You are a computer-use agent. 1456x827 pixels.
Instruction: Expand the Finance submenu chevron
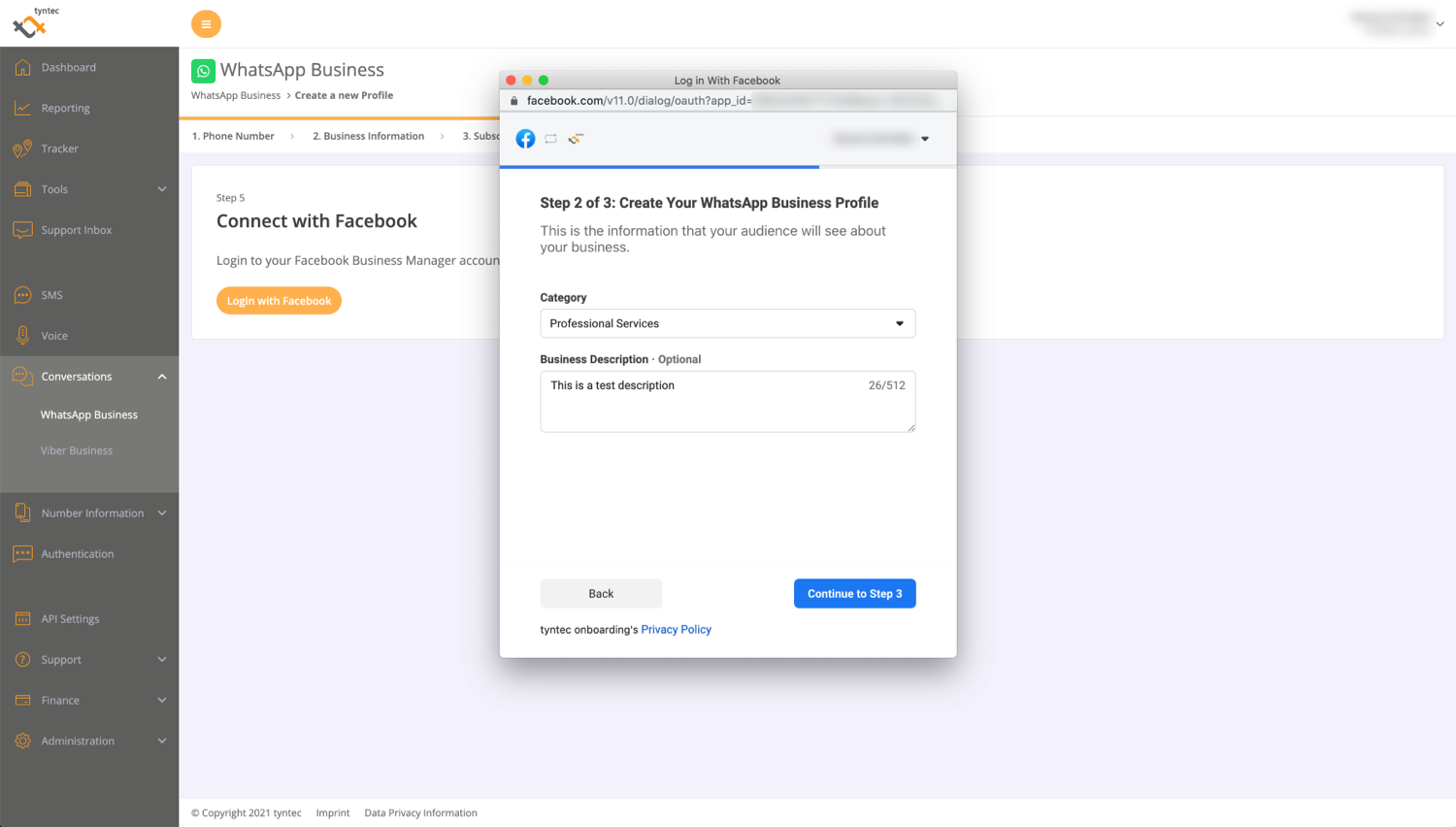pos(162,700)
